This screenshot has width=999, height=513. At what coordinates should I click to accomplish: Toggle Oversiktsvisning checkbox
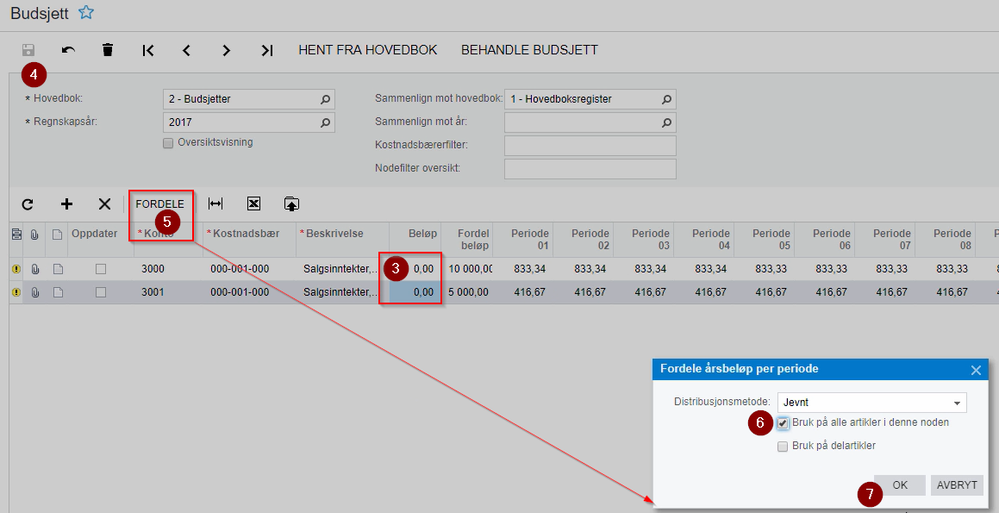(x=168, y=143)
